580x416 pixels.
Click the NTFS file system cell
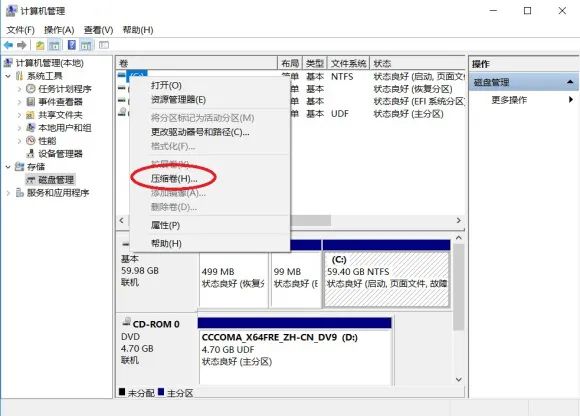click(x=342, y=77)
